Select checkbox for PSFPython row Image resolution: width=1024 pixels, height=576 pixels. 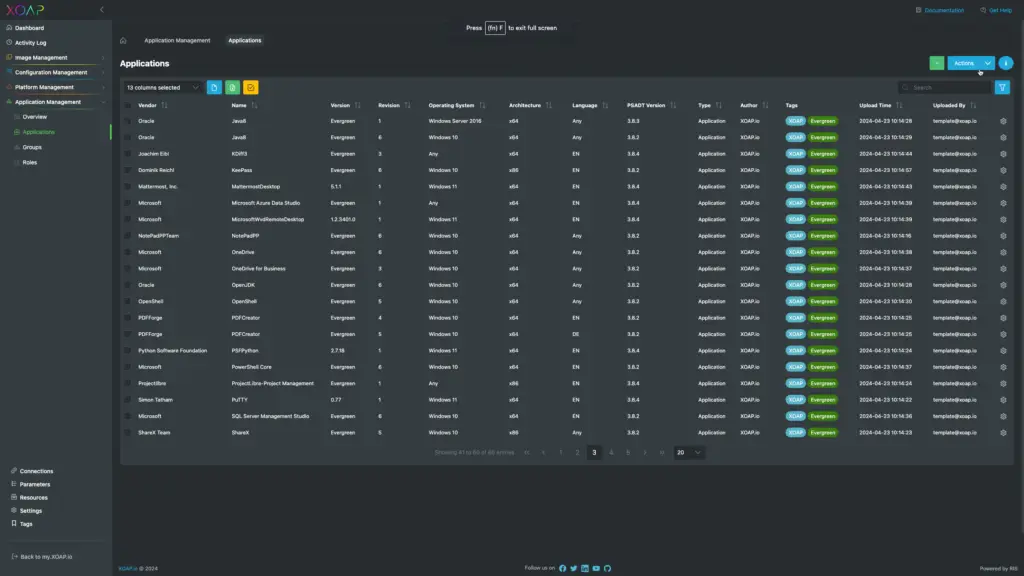coord(128,351)
